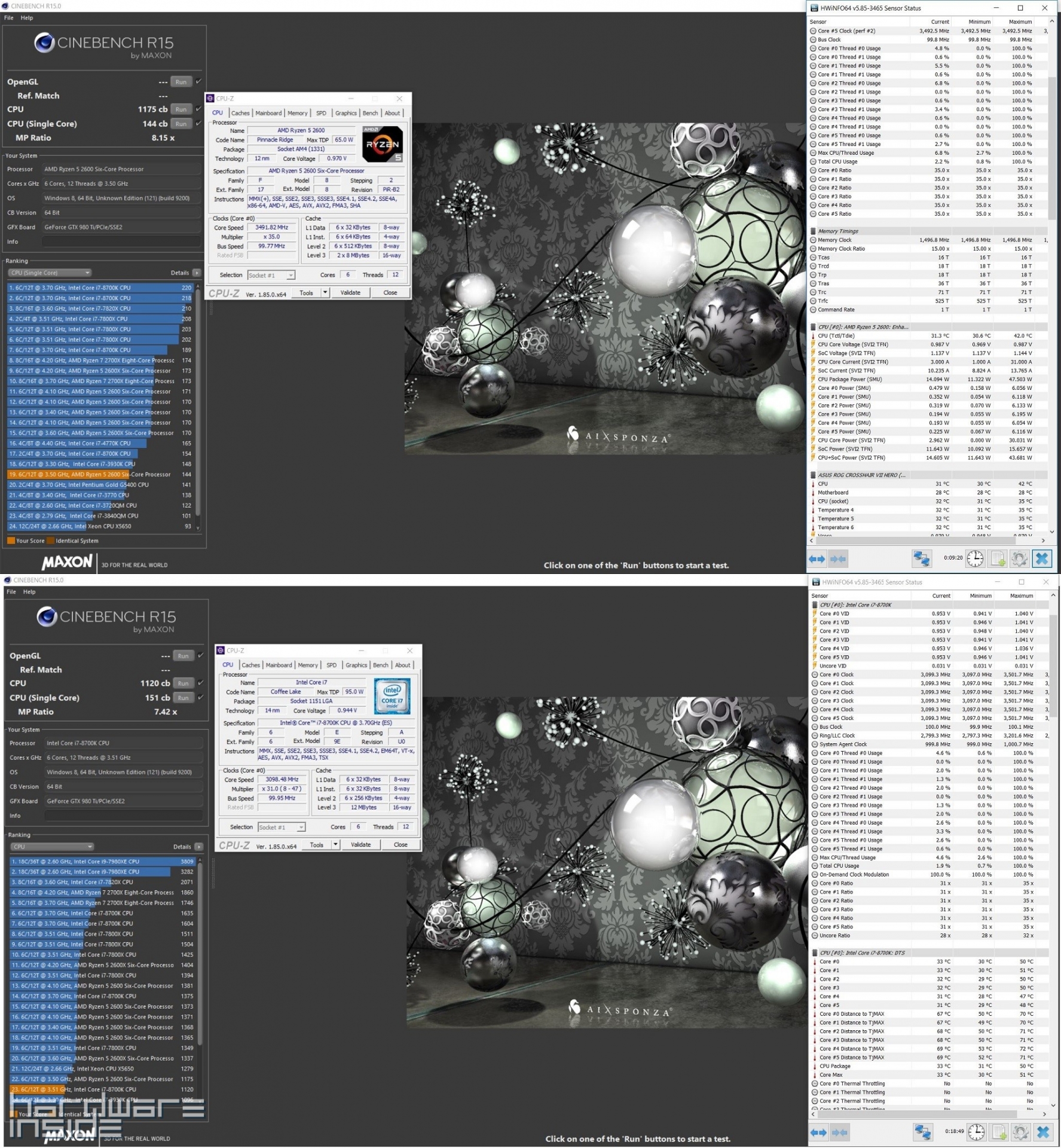Click Info input field in Ryzen 5 2600 Cinebench
This screenshot has width=1061, height=1148.
pos(121,242)
